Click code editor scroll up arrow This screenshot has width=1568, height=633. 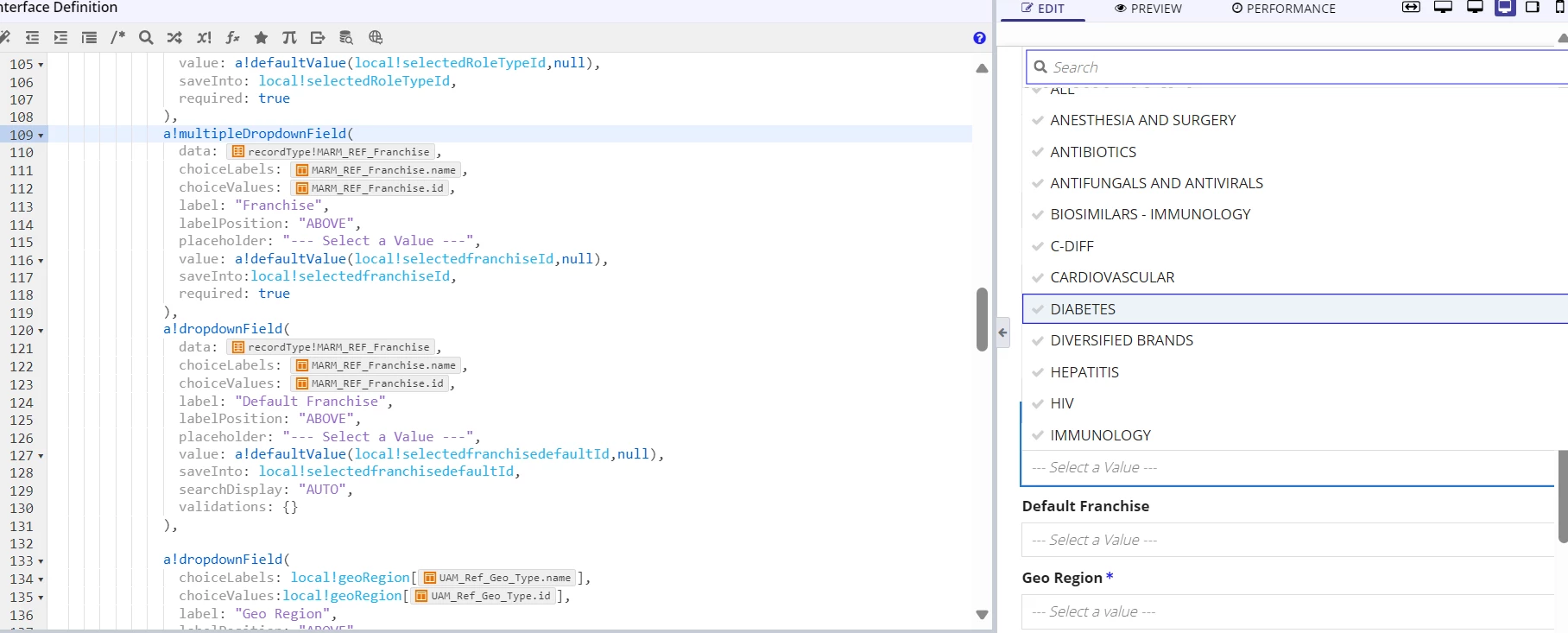(982, 68)
